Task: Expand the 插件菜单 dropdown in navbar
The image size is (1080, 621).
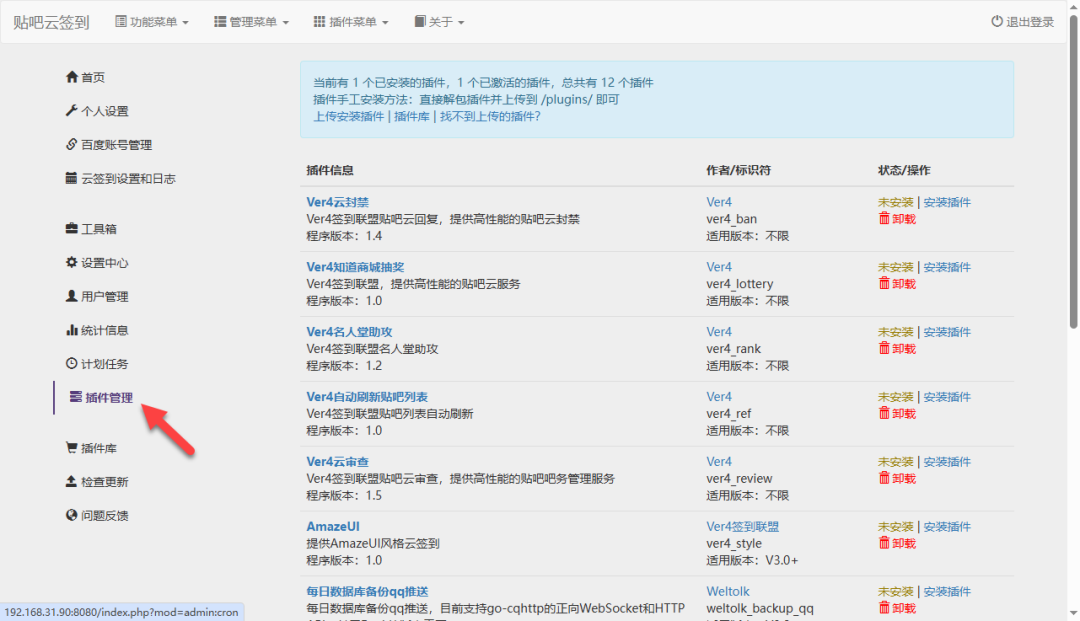Action: 351,22
